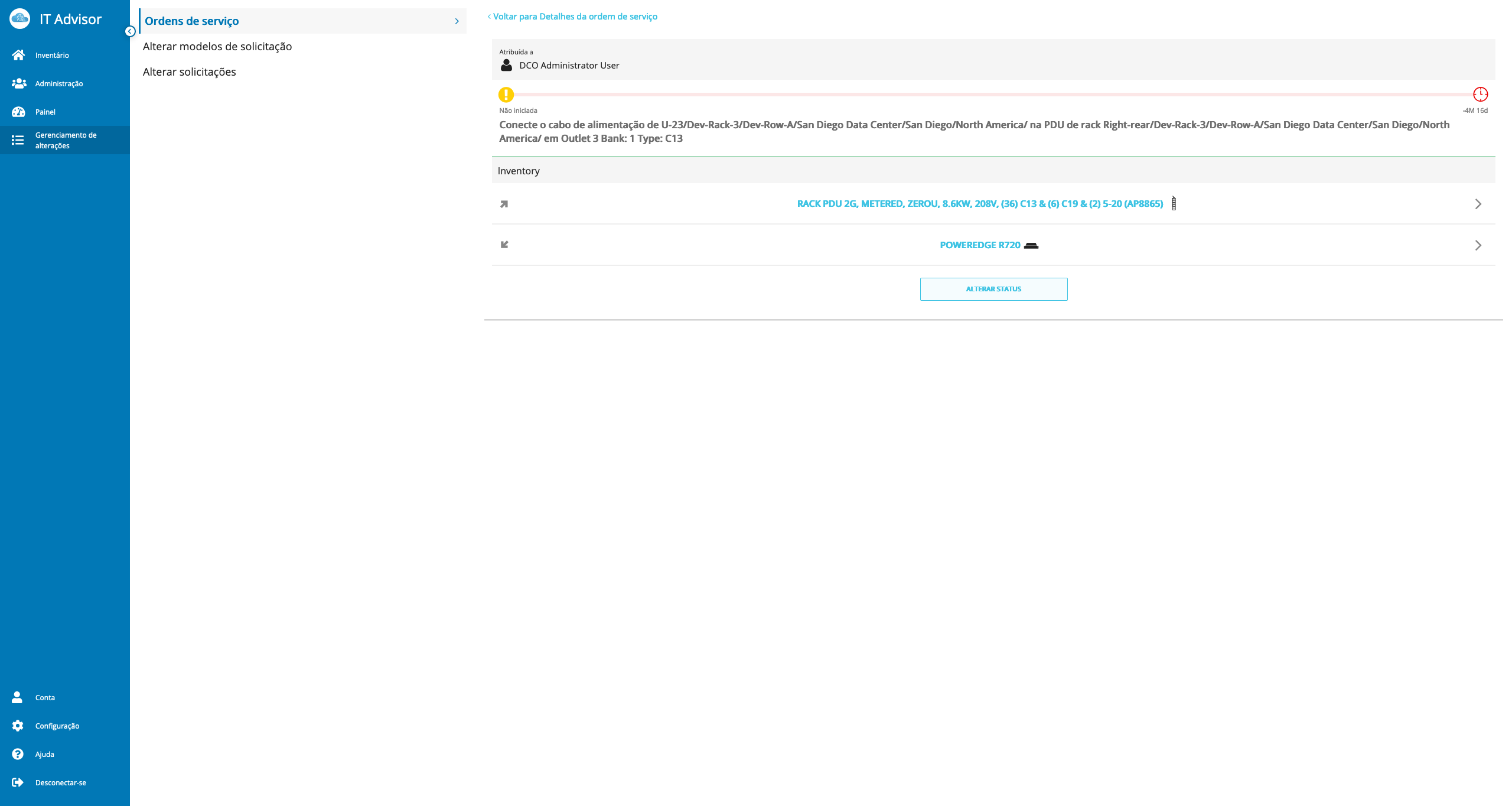
Task: Expand the POWEREDGE R720 row chevron
Action: pos(1478,245)
